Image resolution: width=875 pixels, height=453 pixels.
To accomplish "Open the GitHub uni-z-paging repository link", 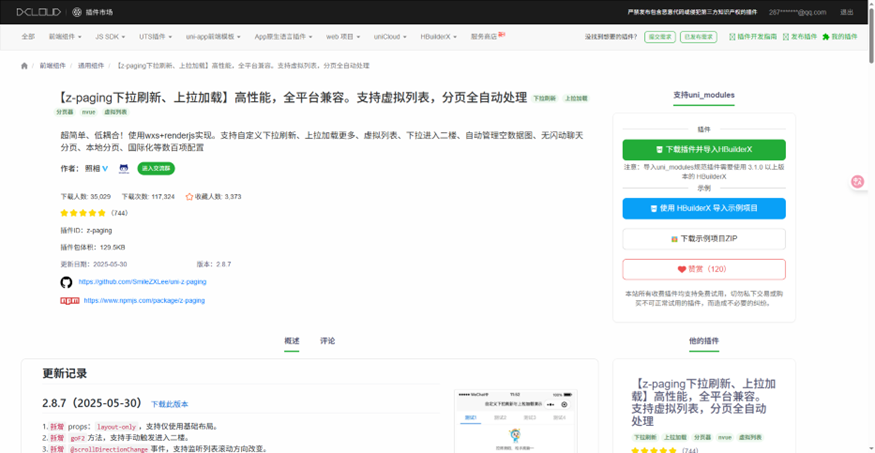I will coord(142,282).
